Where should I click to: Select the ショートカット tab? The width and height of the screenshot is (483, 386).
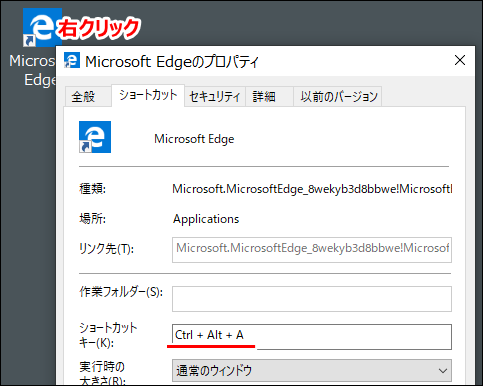(x=148, y=95)
